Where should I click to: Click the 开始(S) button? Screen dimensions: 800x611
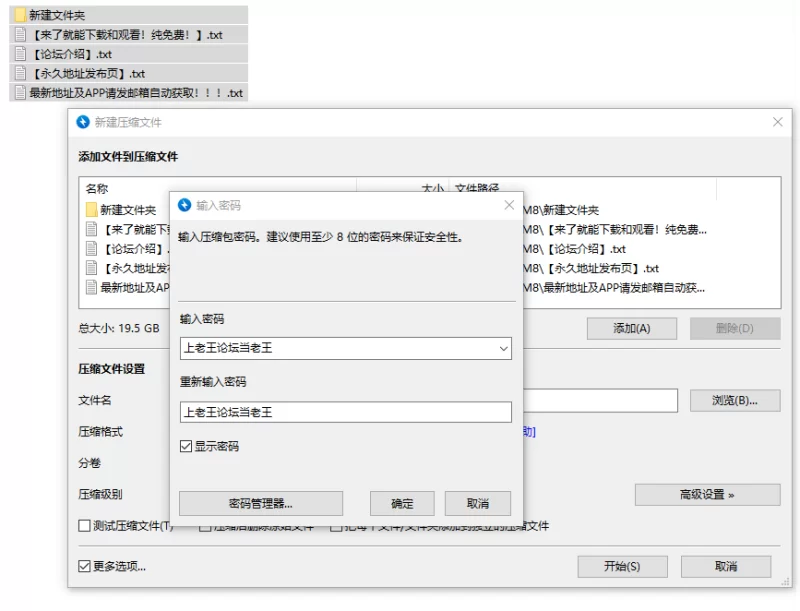pyautogui.click(x=622, y=566)
